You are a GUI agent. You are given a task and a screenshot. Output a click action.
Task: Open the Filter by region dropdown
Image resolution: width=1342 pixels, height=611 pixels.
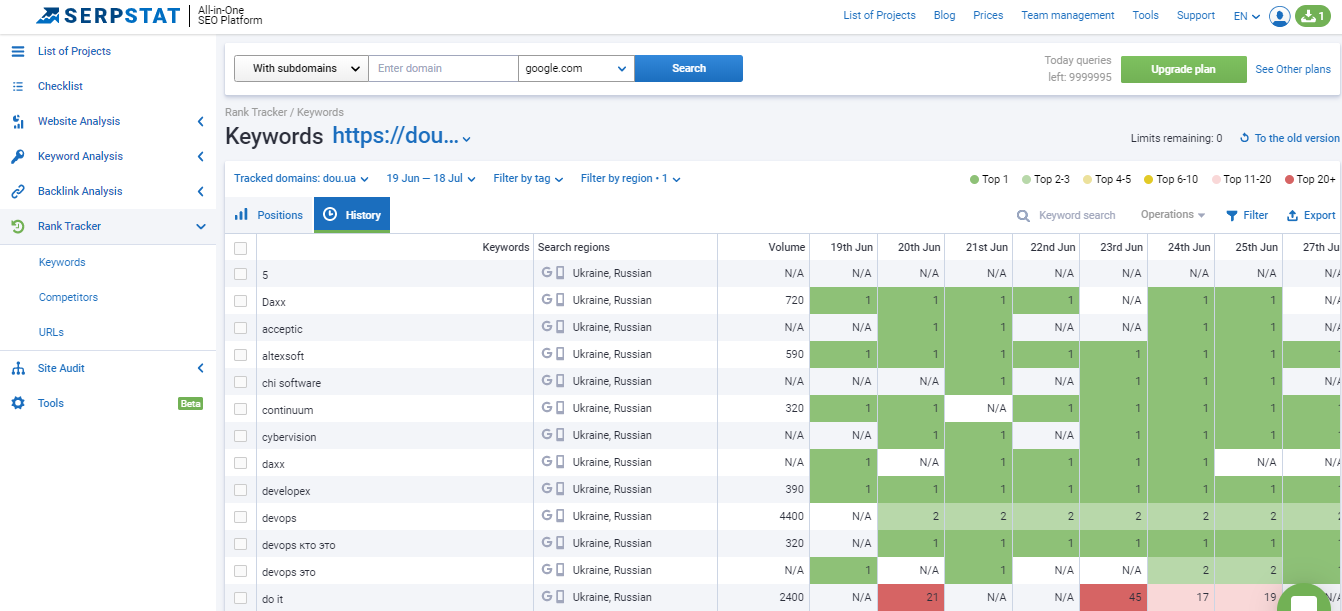(x=630, y=178)
